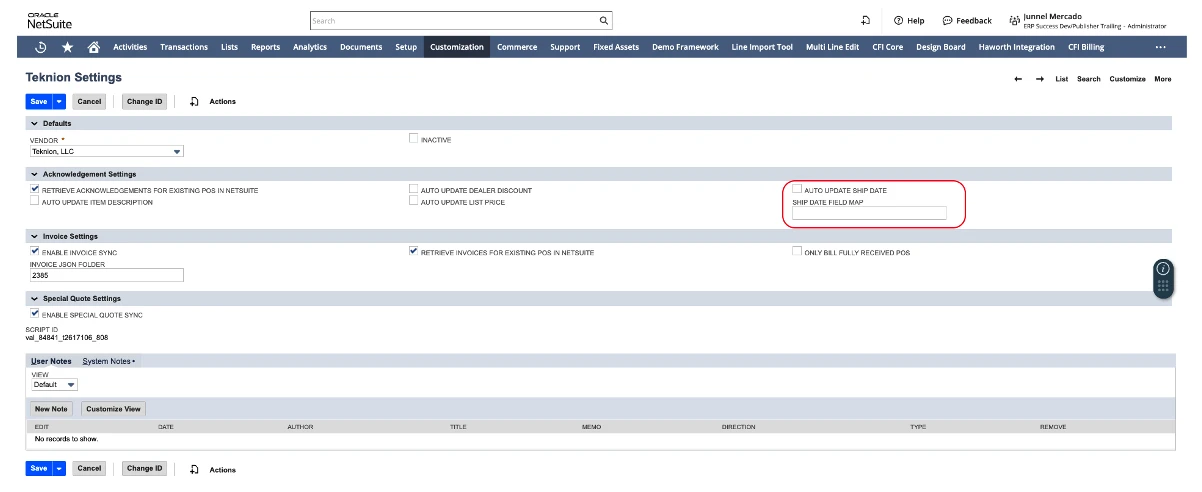Switch to the System Notes tab
Screen dimensions: 1202x492
[x=108, y=360]
